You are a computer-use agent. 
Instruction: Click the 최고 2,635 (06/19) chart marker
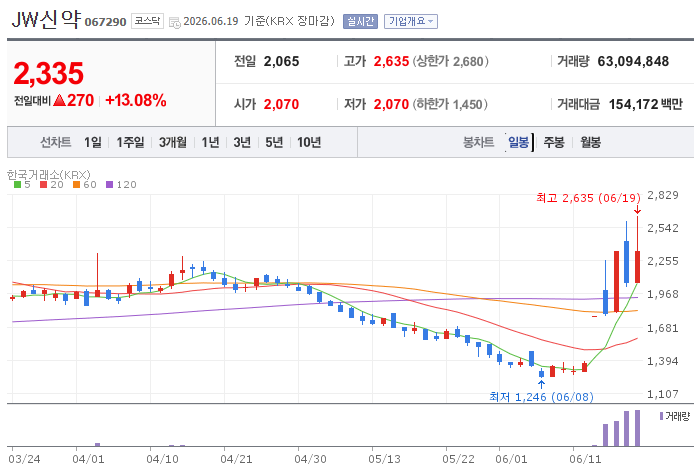click(588, 198)
